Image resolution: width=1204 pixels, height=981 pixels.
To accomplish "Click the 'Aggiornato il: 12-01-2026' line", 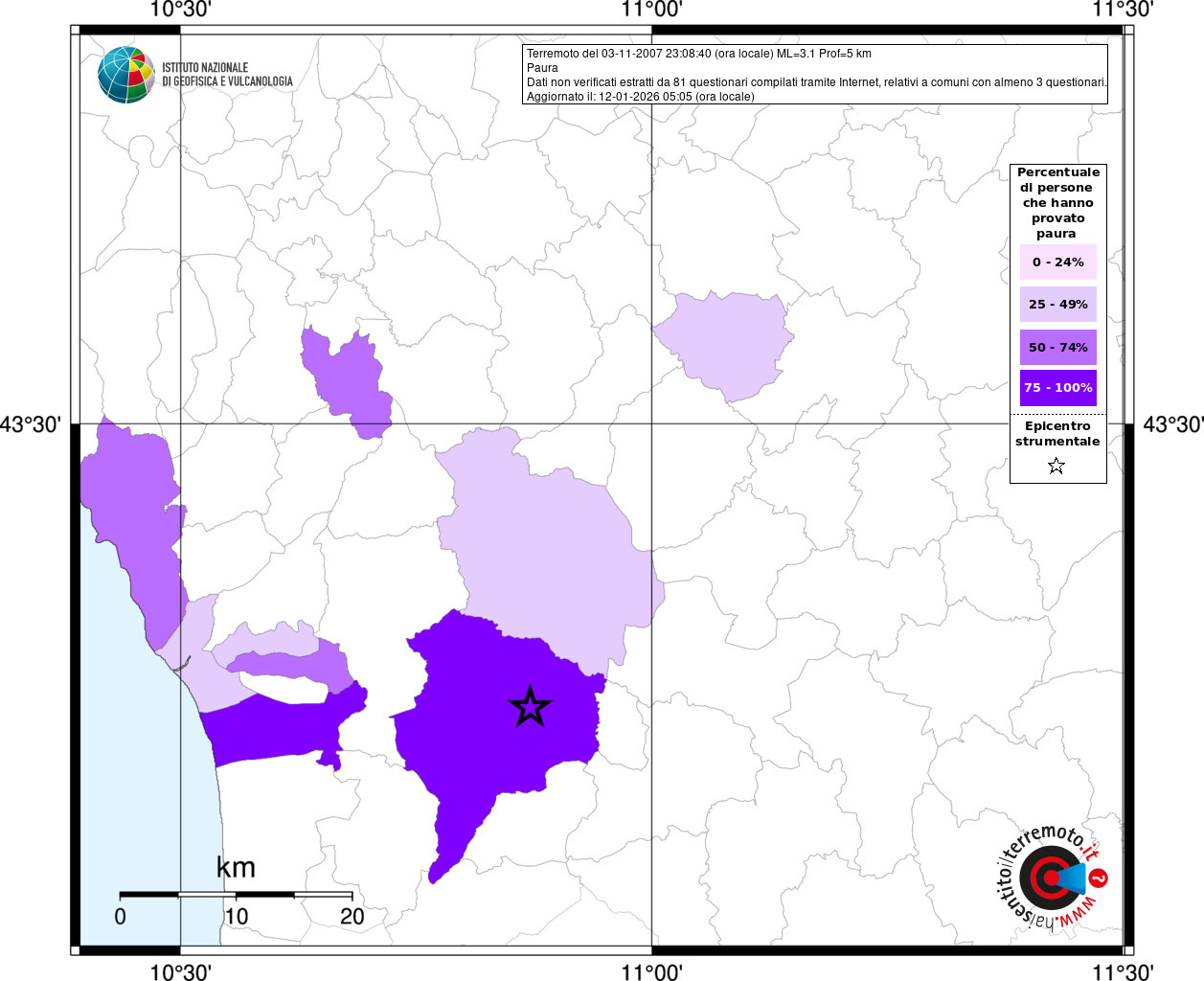I will (641, 97).
